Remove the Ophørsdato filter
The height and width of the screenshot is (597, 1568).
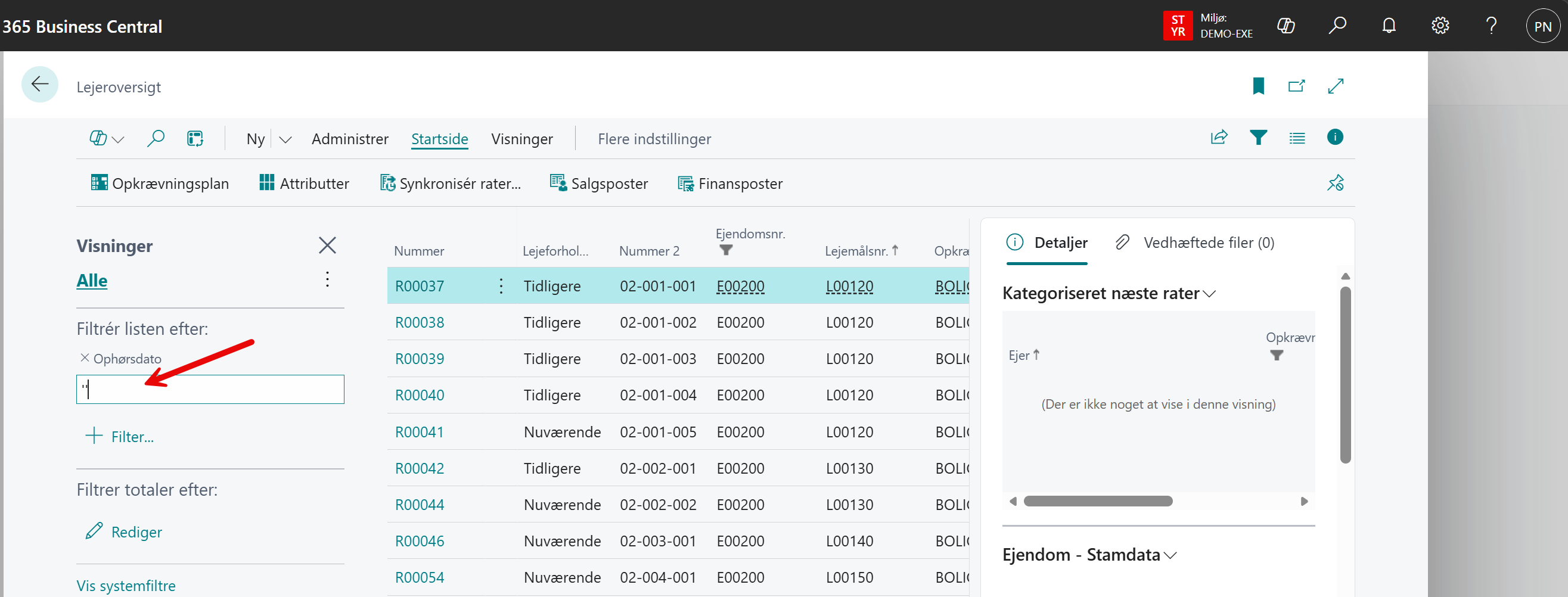tap(85, 358)
